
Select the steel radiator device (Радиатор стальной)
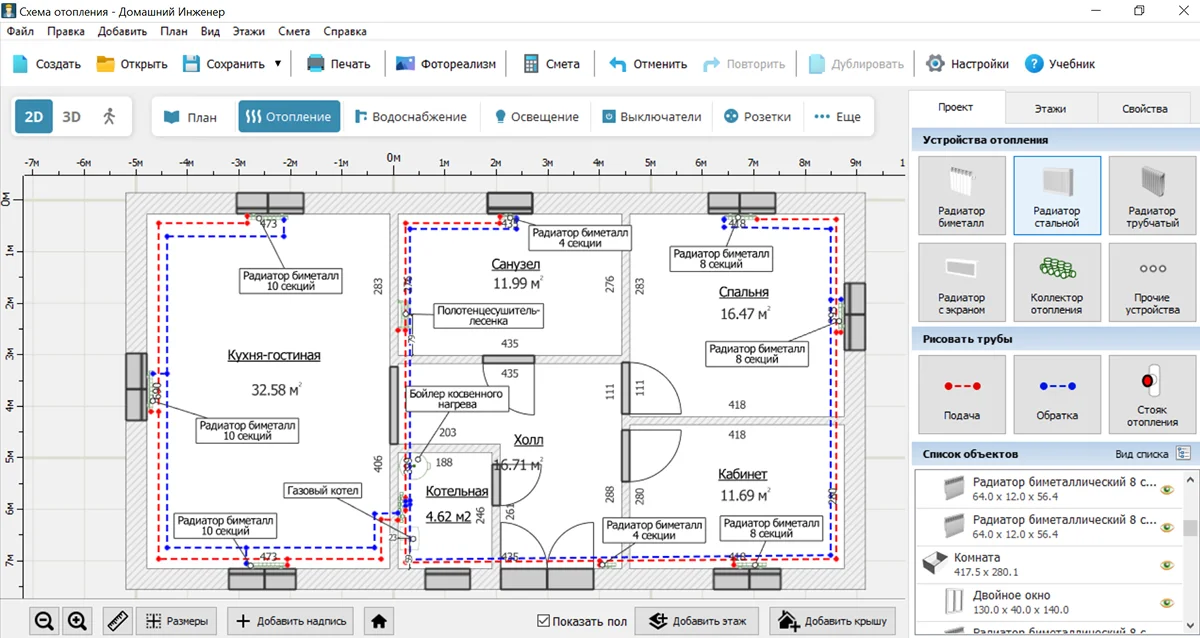tap(1056, 195)
